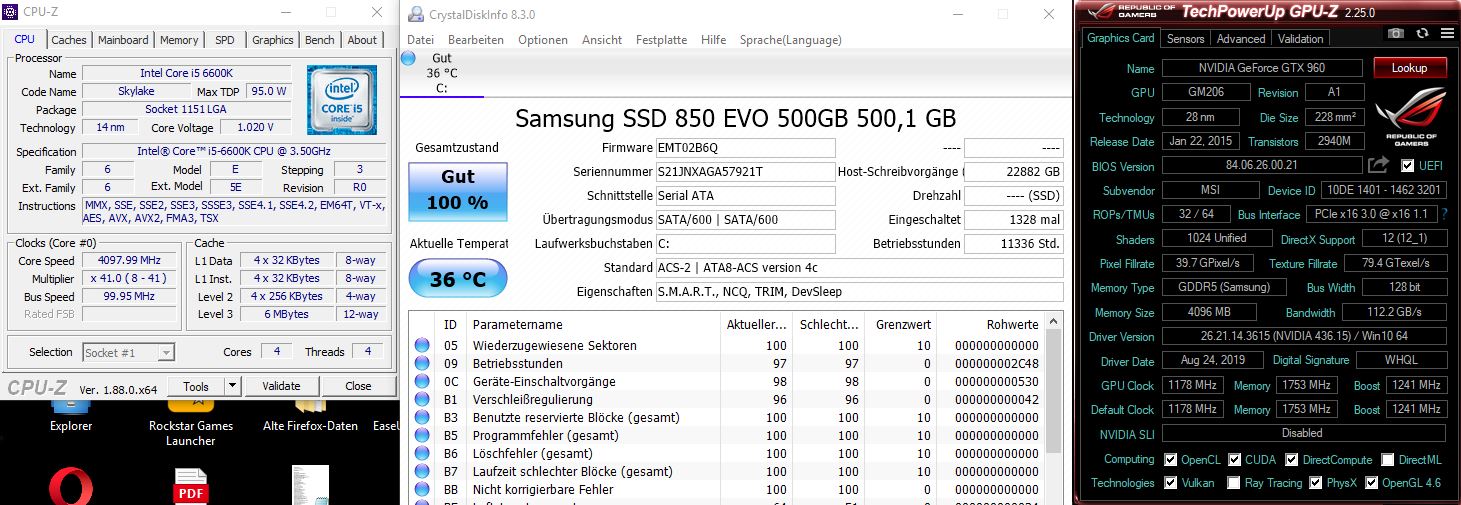1461x505 pixels.
Task: Click the Close button in CPU-Z
Action: pyautogui.click(x=358, y=385)
